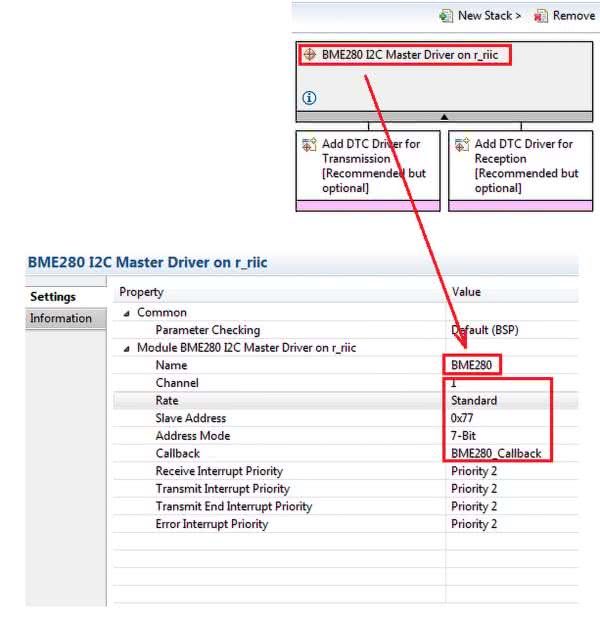Click the Remove stack icon

[541, 16]
